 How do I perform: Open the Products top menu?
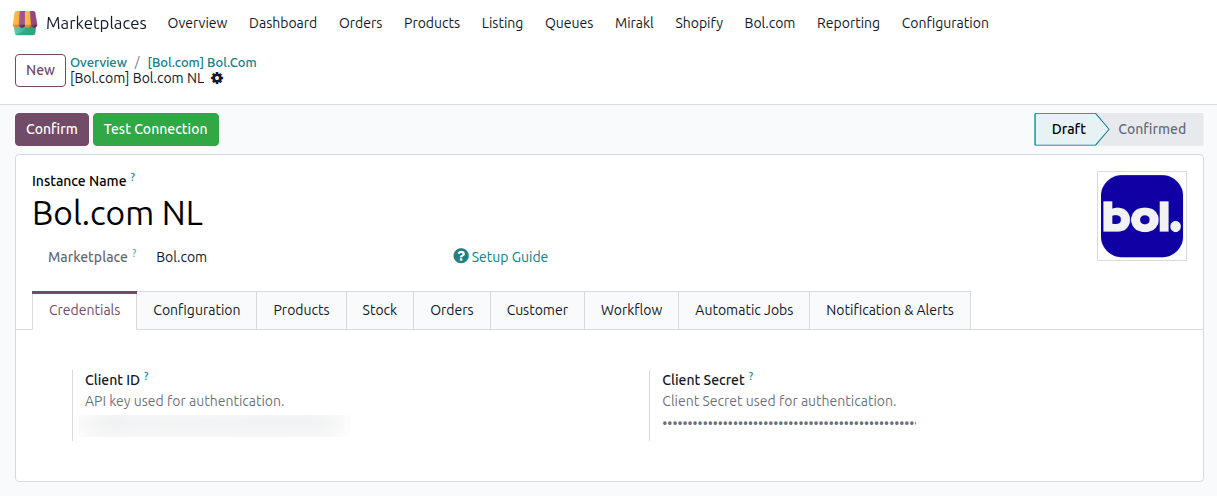point(432,23)
